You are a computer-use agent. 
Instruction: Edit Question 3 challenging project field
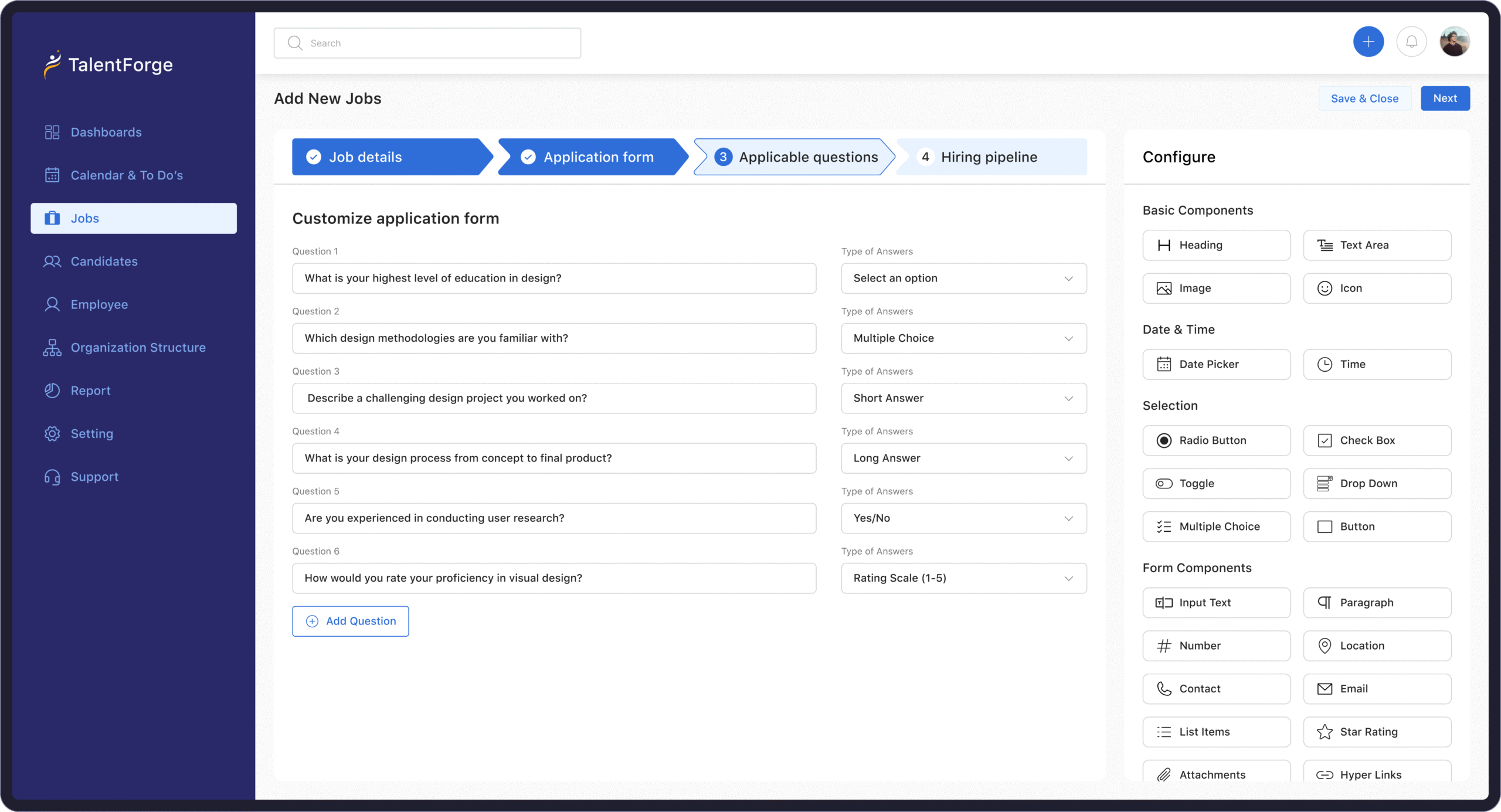point(554,399)
